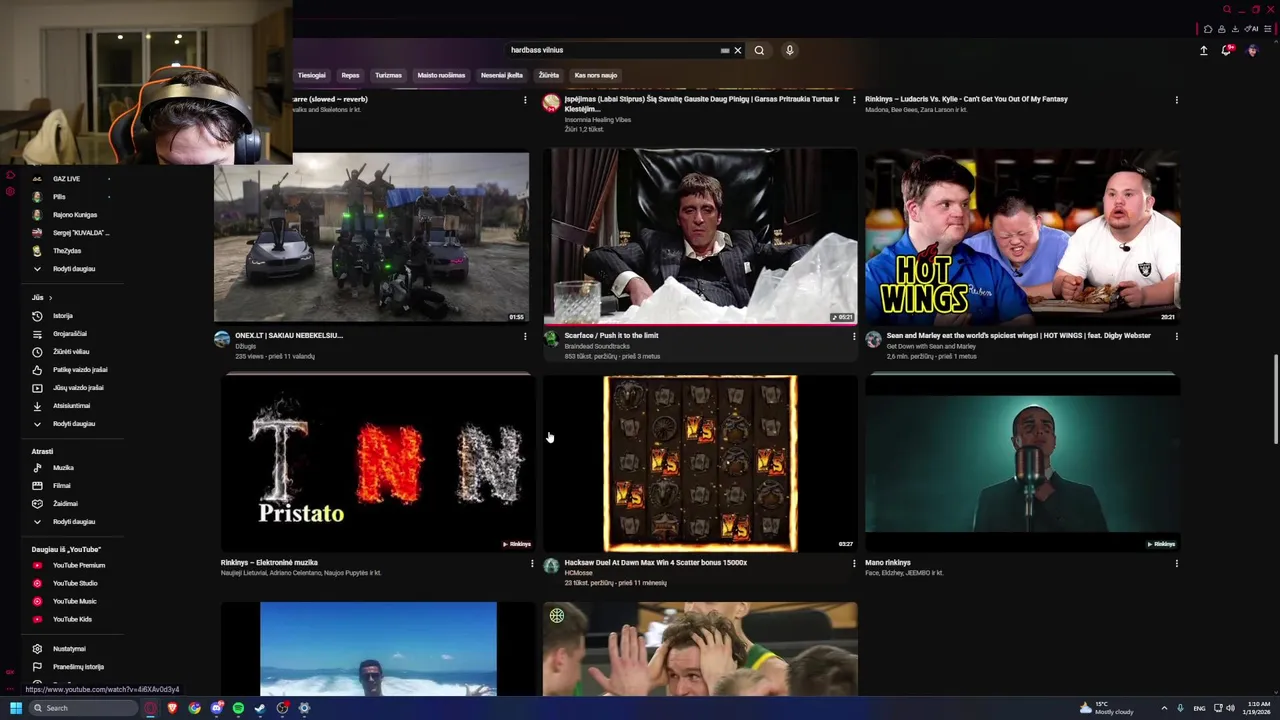Click the search magnifier button
Screen dimensions: 1280x720
click(759, 50)
